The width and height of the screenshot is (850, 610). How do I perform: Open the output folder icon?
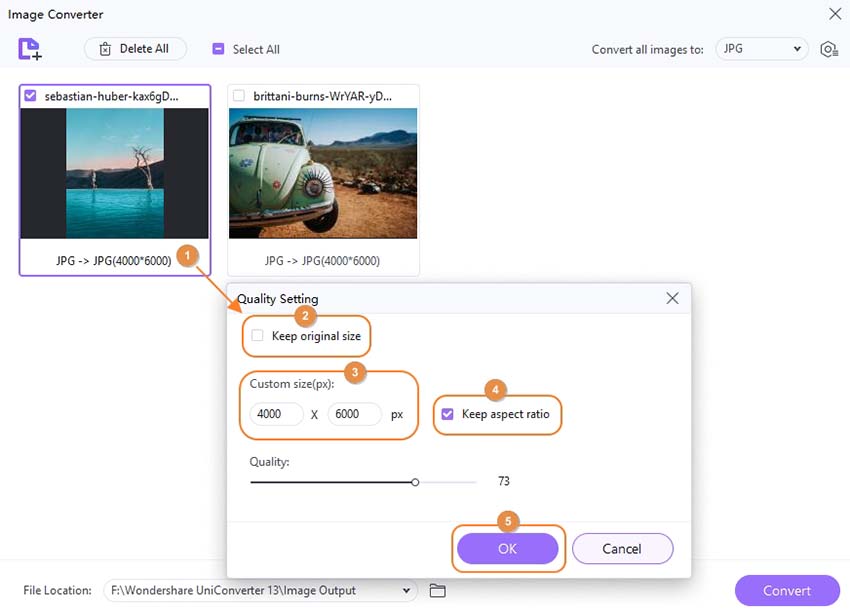tap(437, 590)
